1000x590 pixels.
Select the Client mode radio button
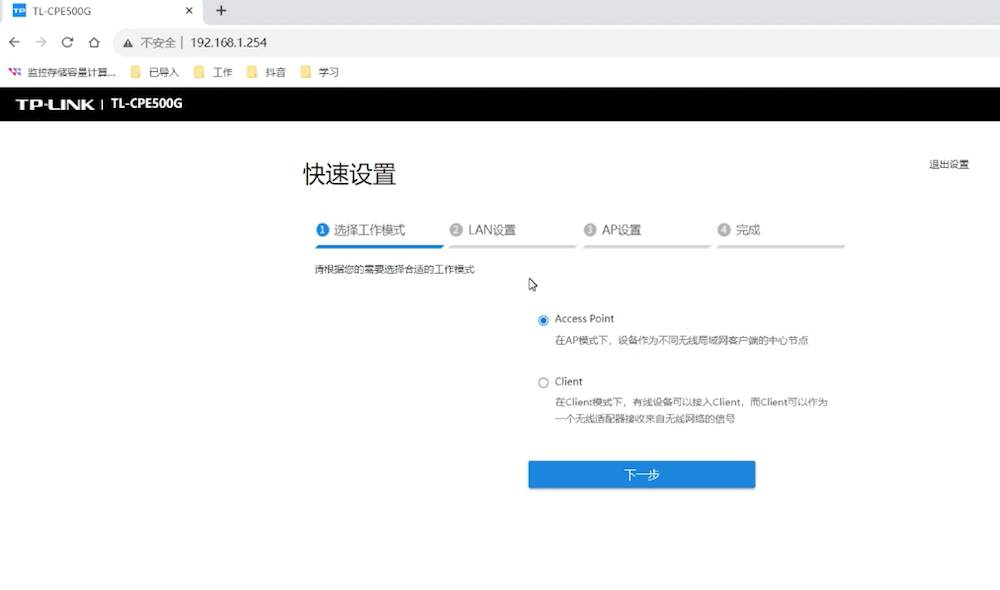(543, 383)
